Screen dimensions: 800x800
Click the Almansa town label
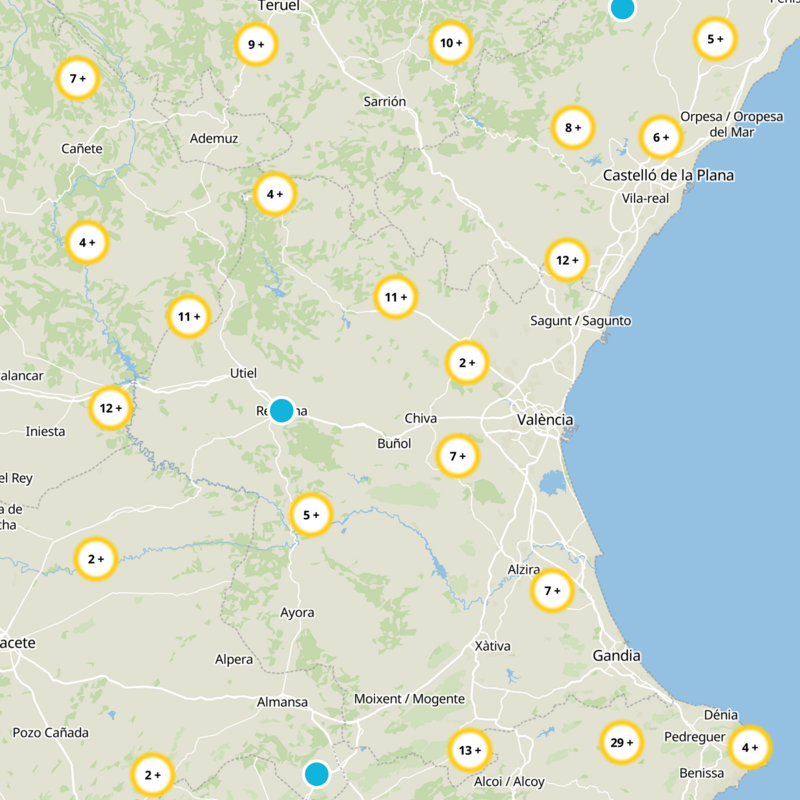click(282, 703)
